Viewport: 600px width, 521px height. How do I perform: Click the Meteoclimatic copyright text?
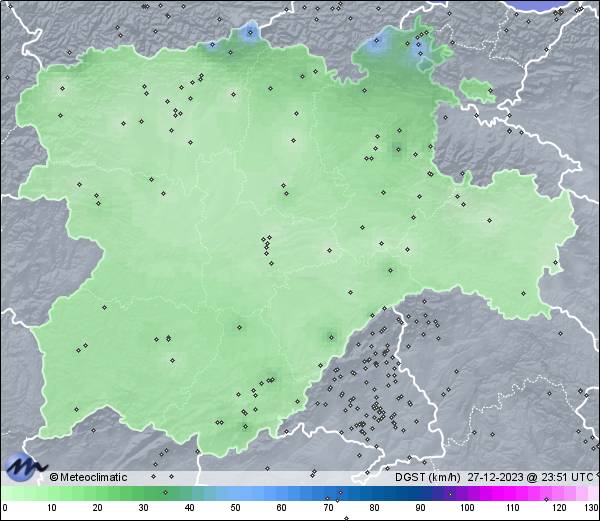pos(89,477)
